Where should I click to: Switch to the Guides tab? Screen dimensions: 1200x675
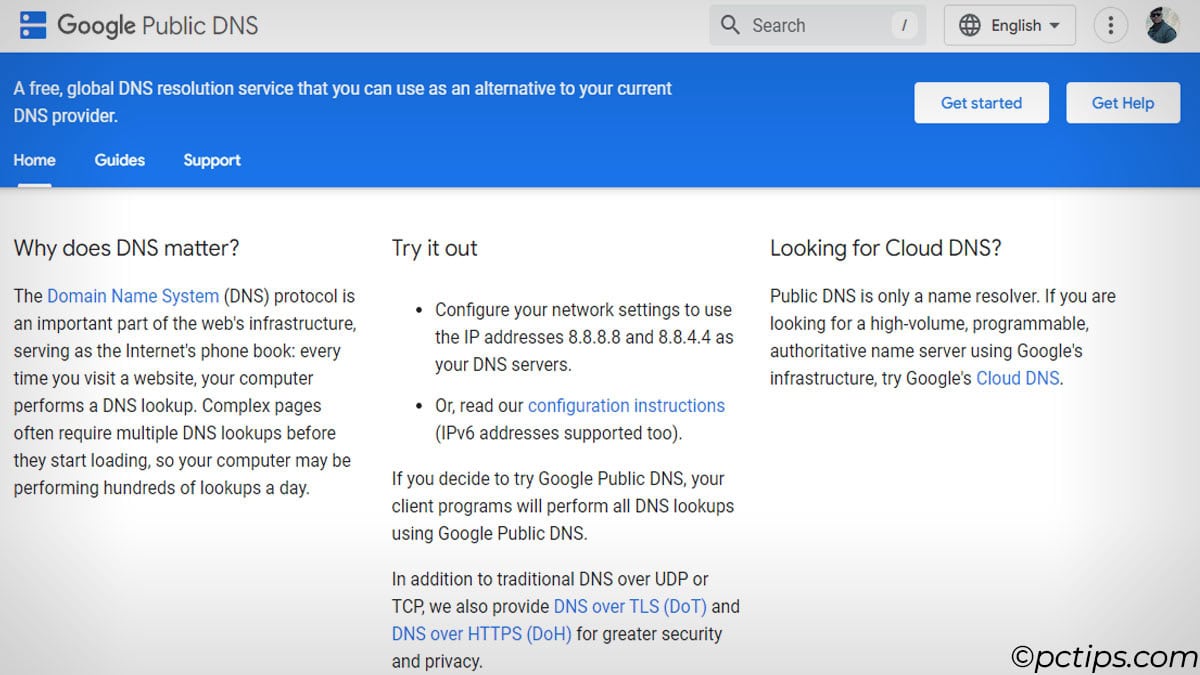click(119, 160)
